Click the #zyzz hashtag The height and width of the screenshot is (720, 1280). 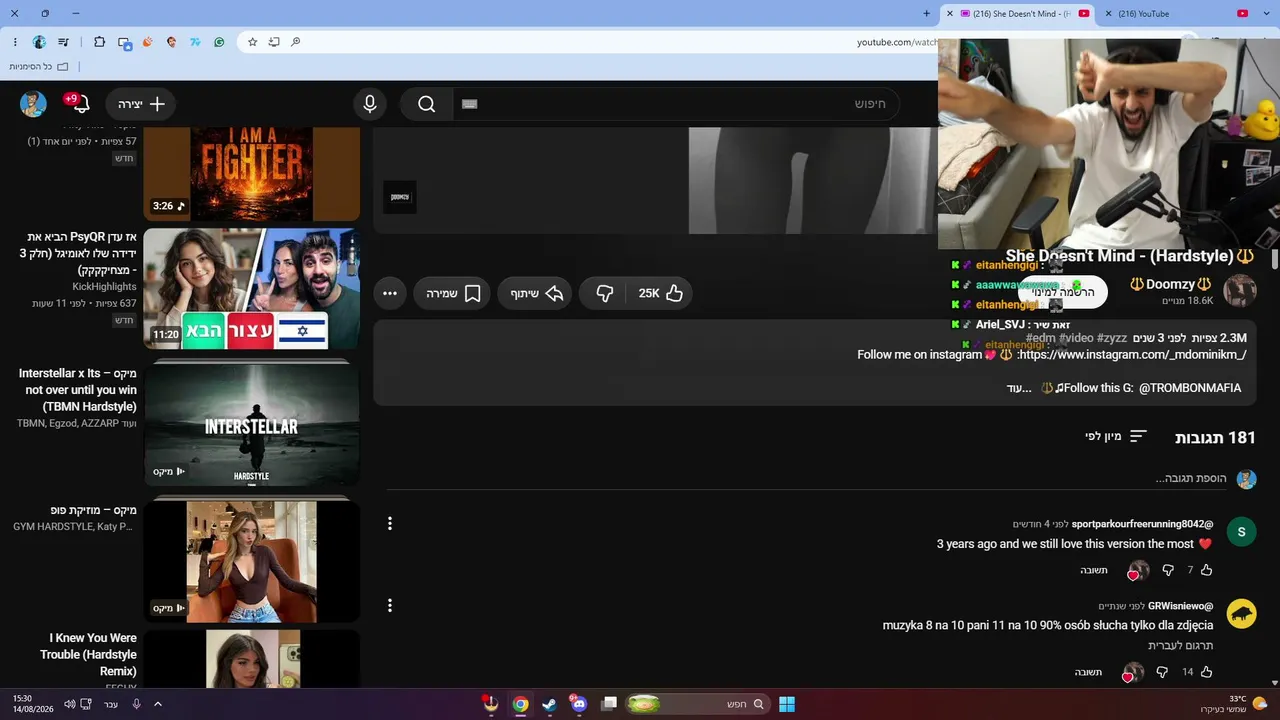tap(1112, 339)
